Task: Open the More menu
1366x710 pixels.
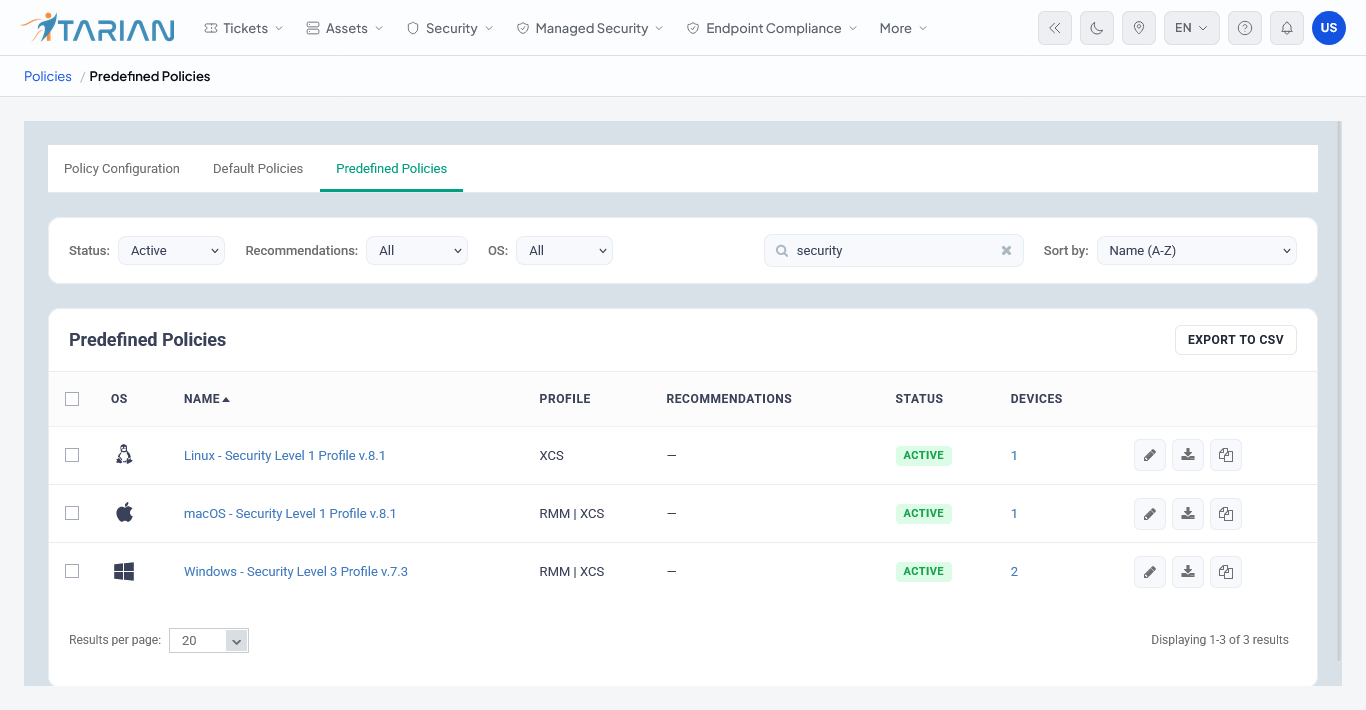Action: pos(903,28)
